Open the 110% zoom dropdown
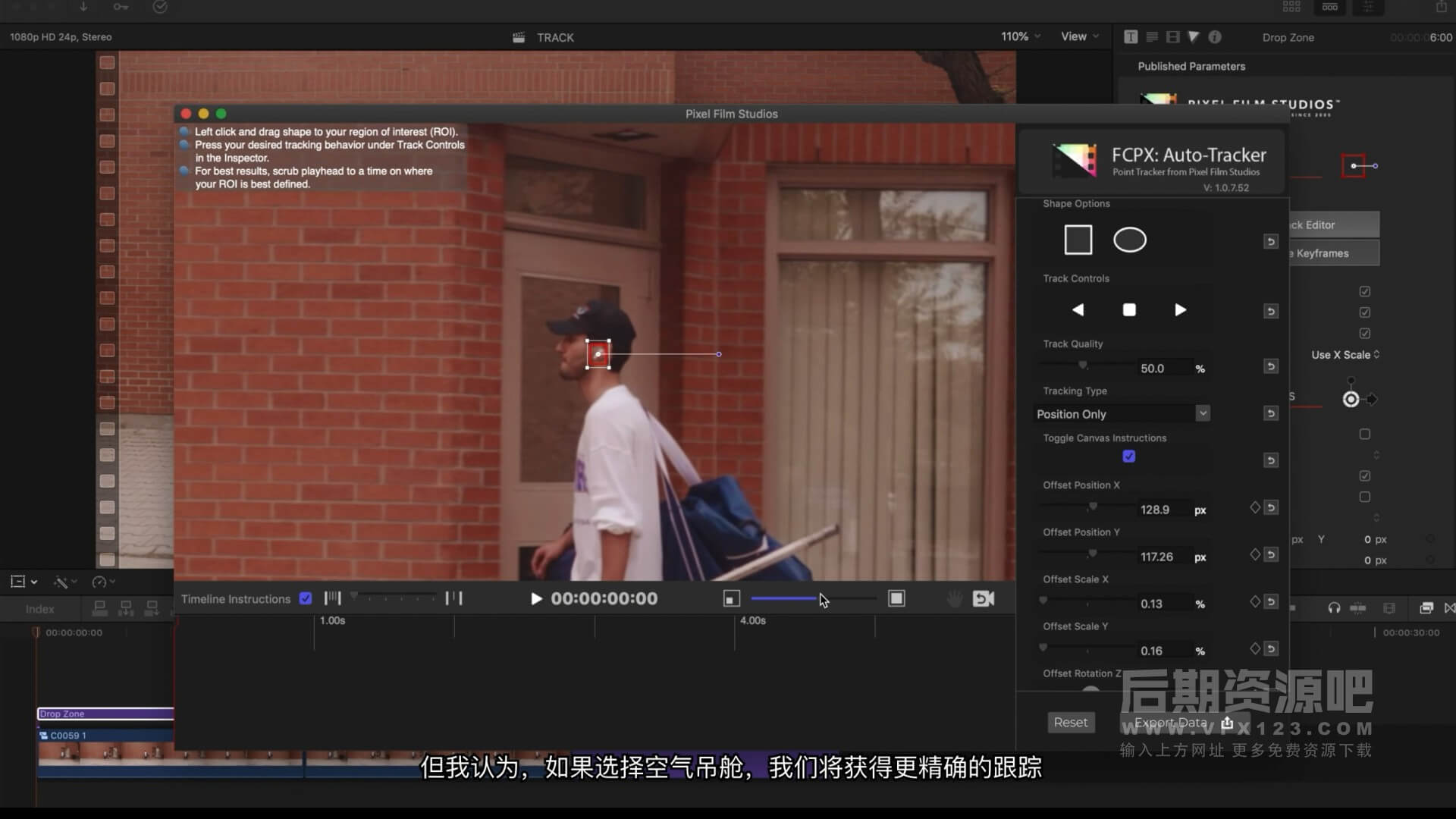Image resolution: width=1456 pixels, height=819 pixels. click(x=1021, y=36)
